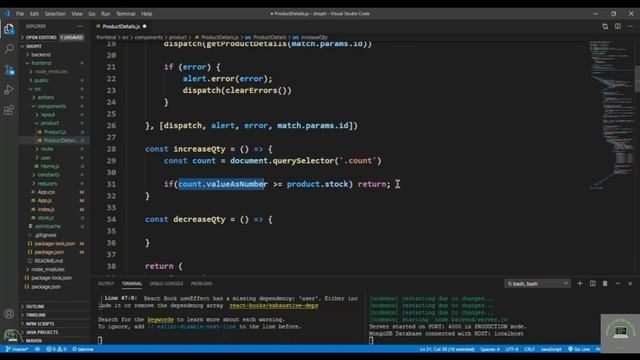Click the master branch indicator in status bar

click(x=17, y=349)
